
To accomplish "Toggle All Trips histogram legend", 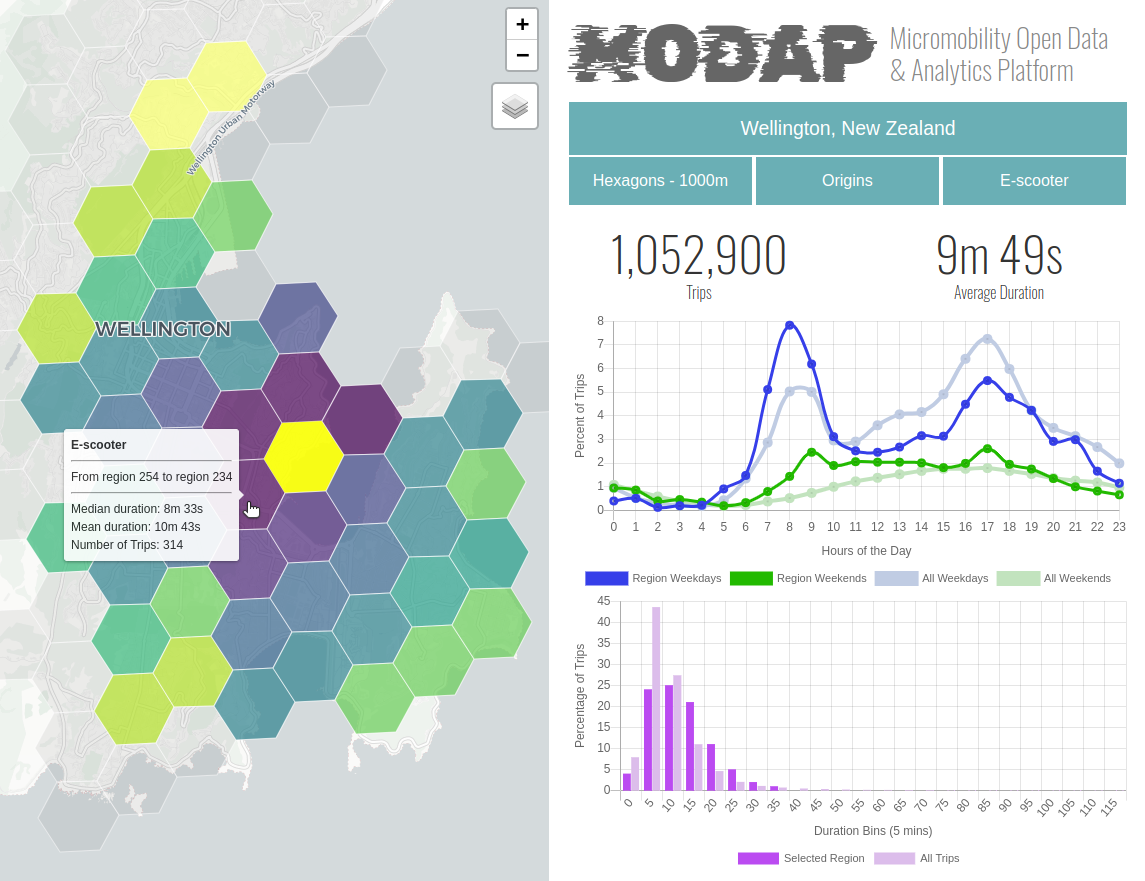I will click(916, 858).
